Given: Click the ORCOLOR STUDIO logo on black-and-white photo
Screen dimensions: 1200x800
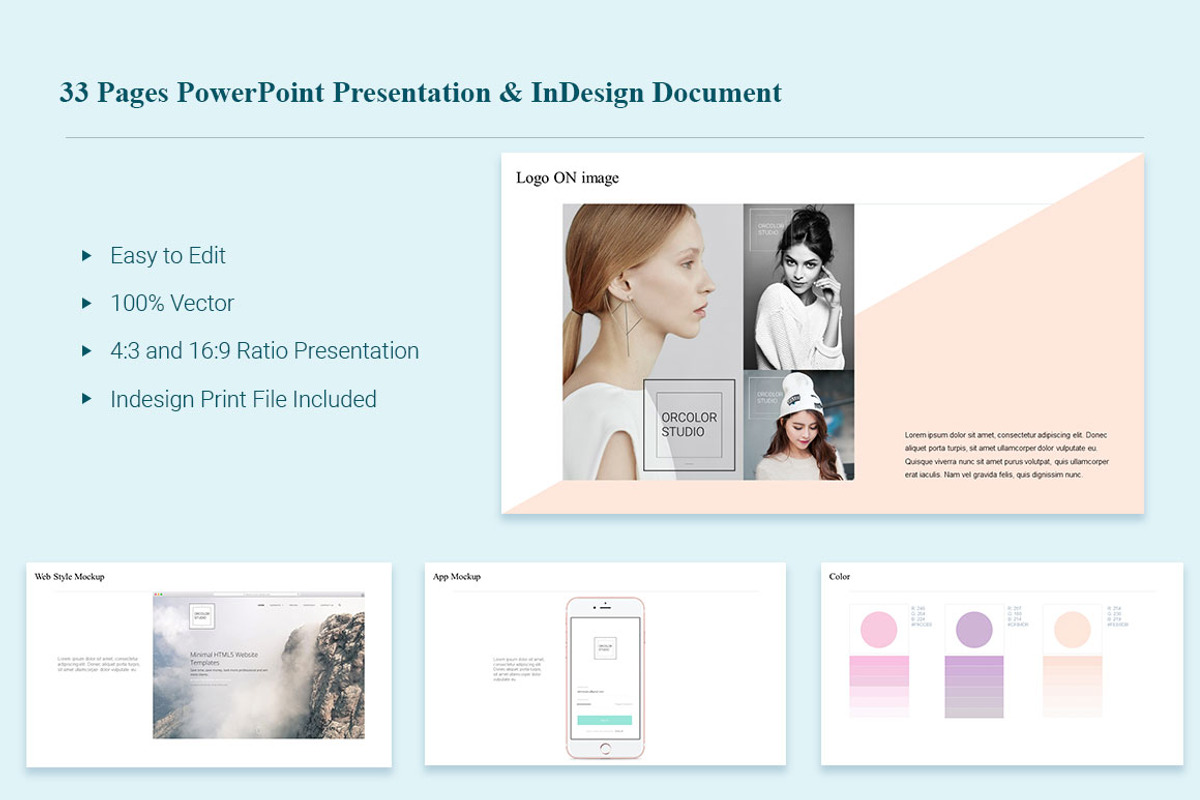Looking at the screenshot, I should point(771,230).
